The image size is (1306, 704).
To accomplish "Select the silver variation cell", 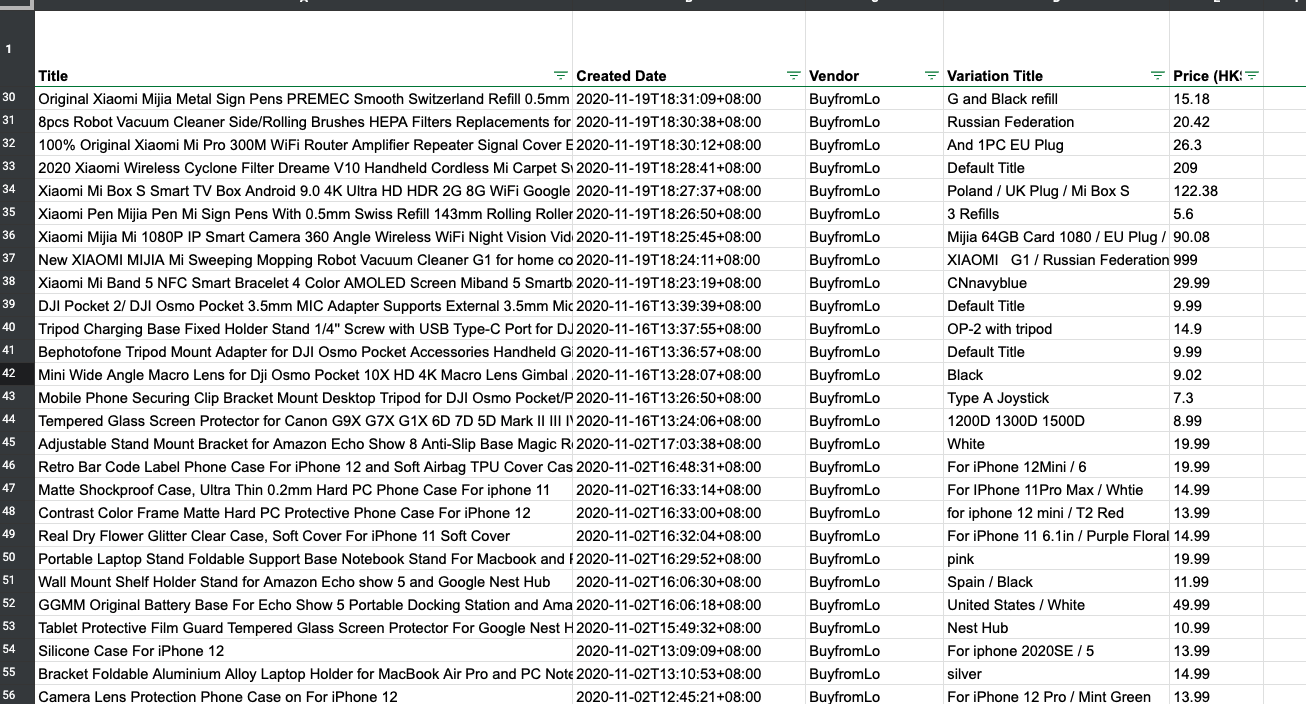I will (x=1056, y=674).
